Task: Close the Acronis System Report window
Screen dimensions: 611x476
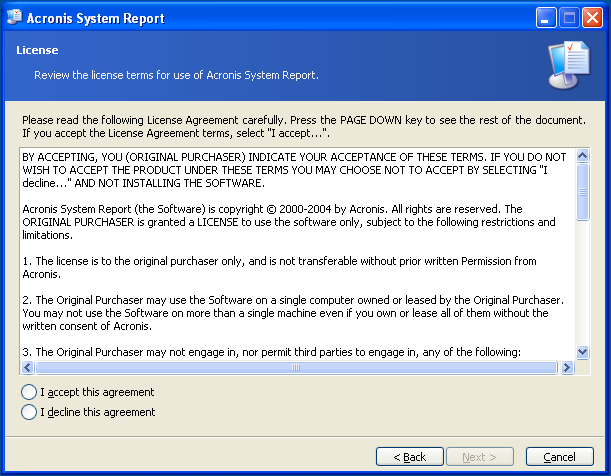Action: tap(592, 18)
